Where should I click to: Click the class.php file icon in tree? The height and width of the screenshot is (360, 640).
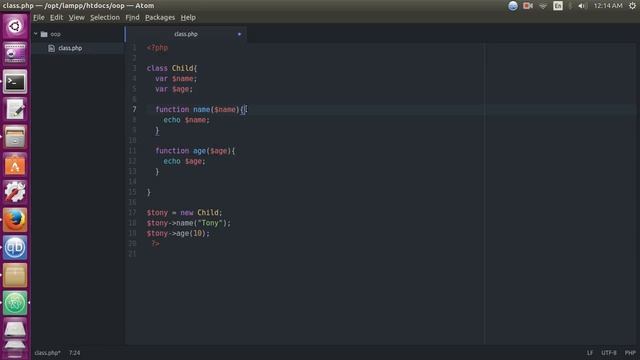pos(51,48)
